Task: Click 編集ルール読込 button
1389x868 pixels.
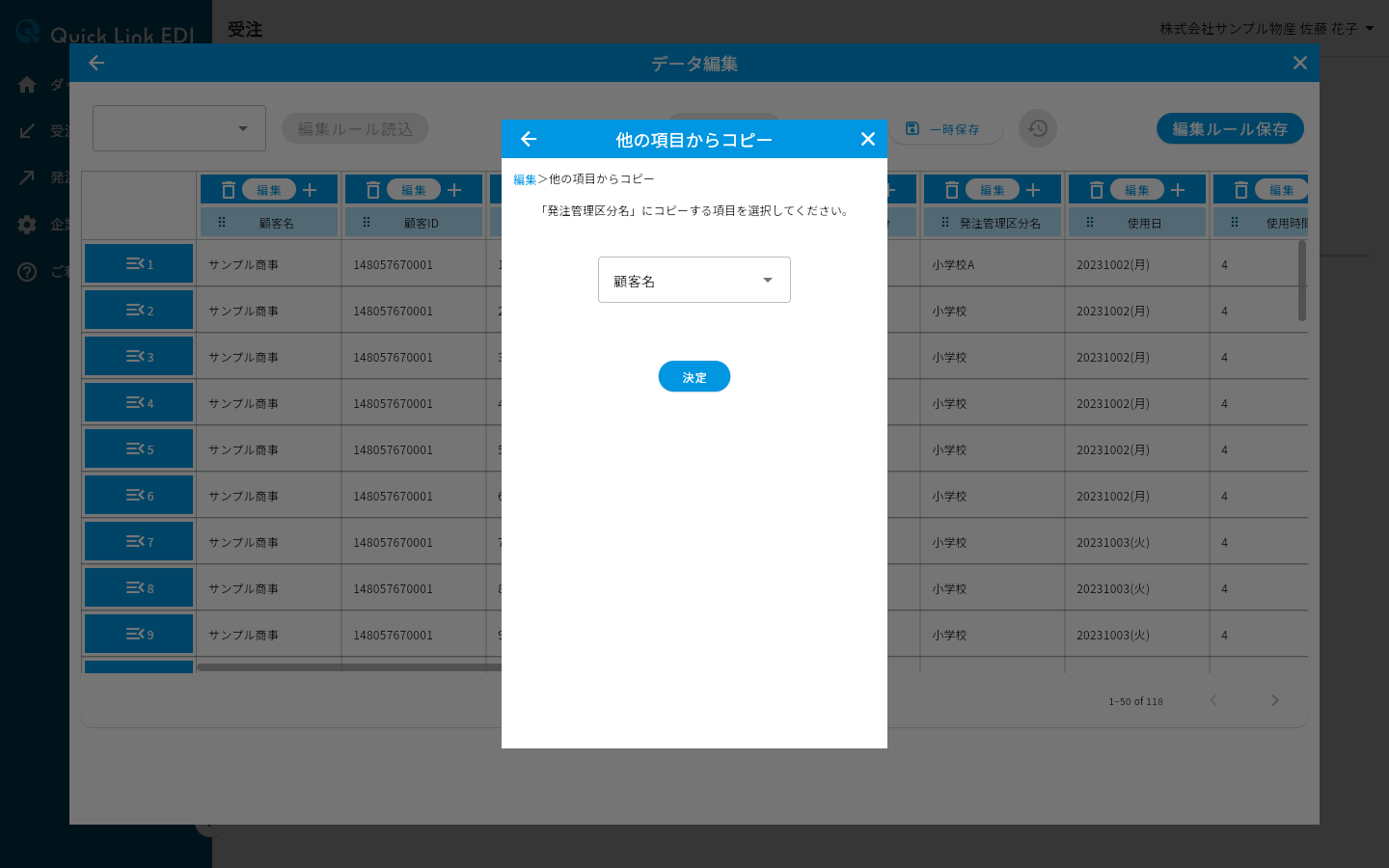Action: [x=355, y=128]
